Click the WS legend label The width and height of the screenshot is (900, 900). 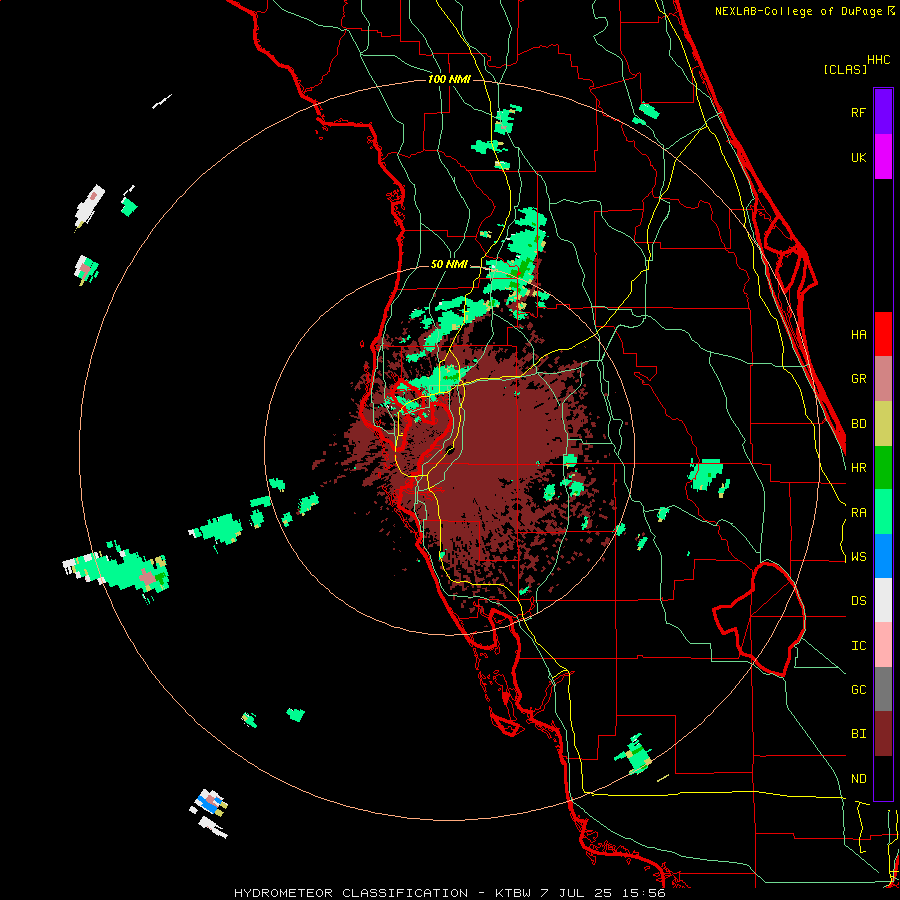(x=858, y=557)
